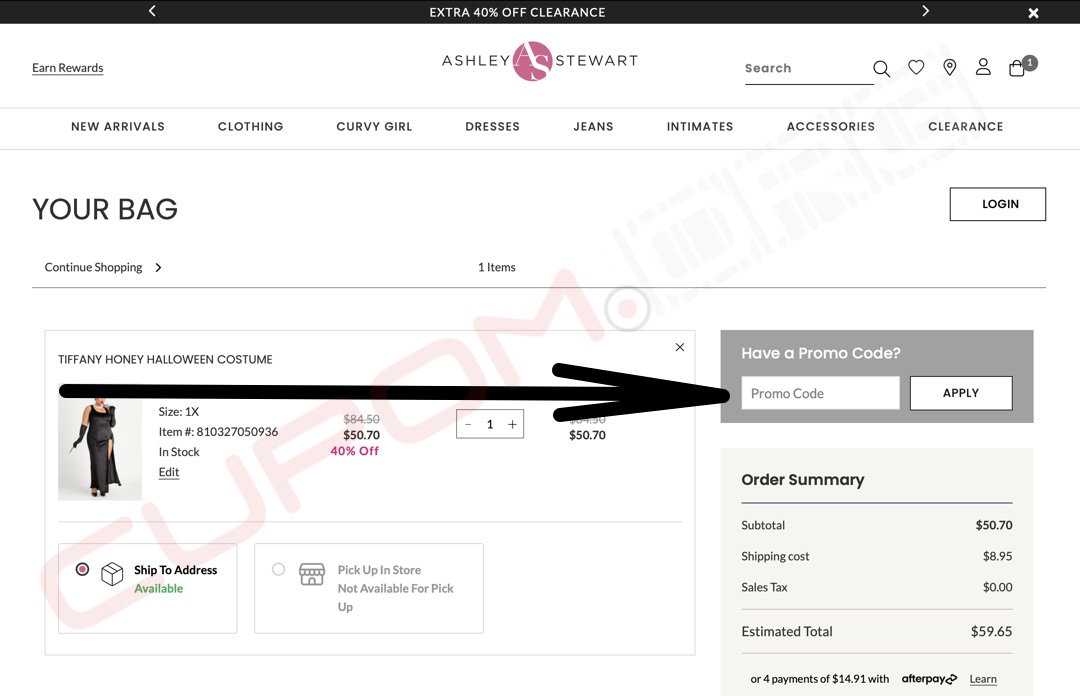Screen dimensions: 1080x696
Task: Open Jeans menu
Action: [x=593, y=127]
